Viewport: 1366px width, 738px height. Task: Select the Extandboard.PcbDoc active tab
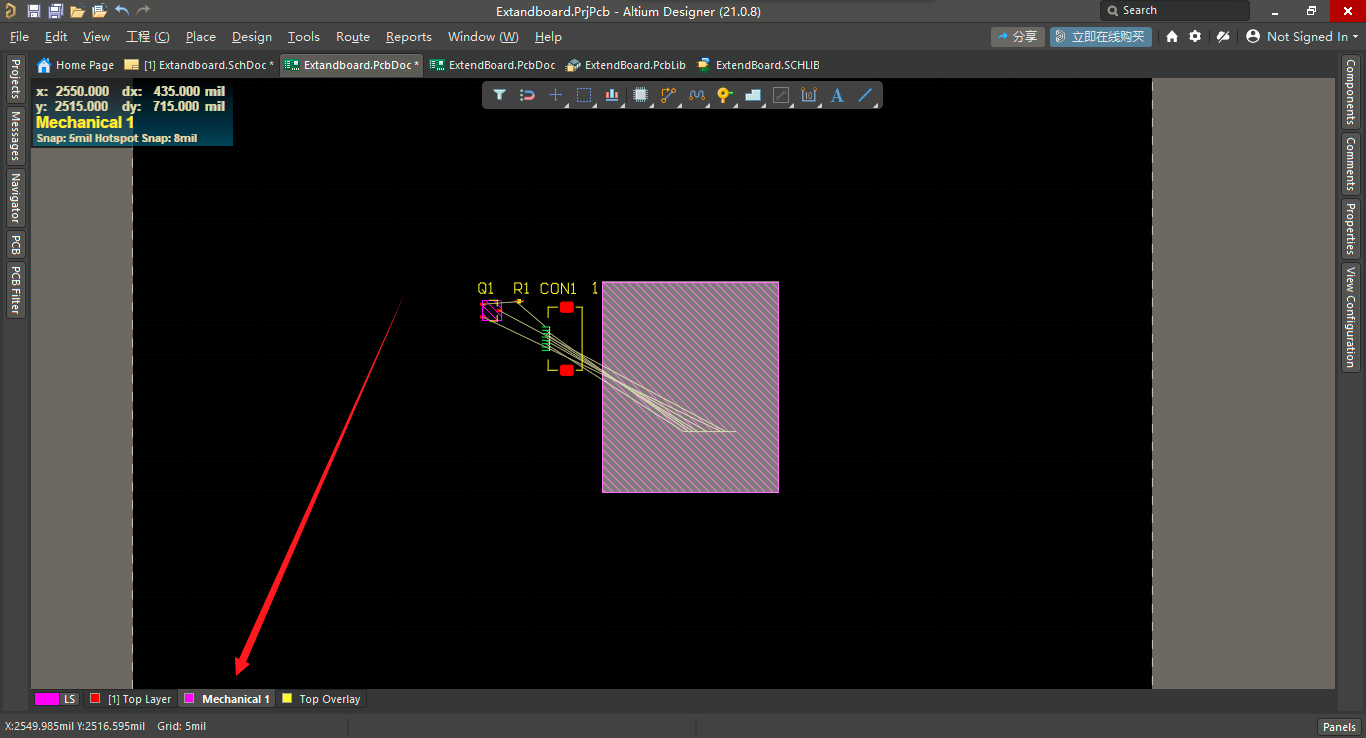(x=352, y=65)
